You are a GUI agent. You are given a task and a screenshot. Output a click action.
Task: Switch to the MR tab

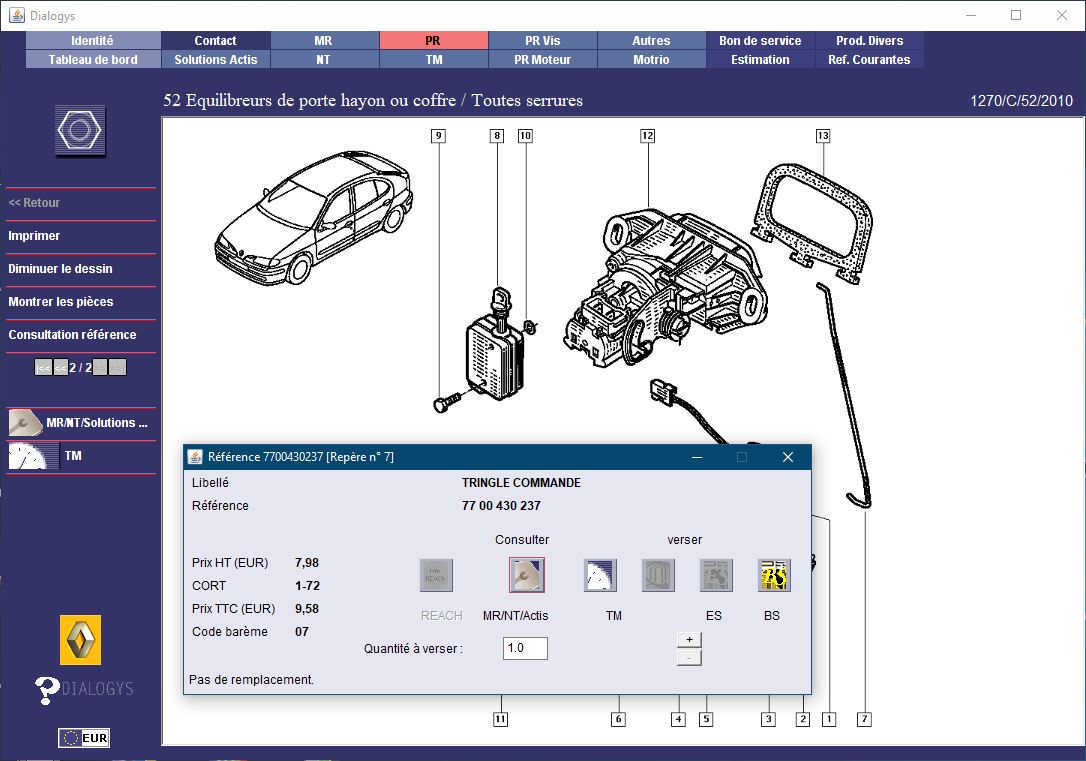(x=324, y=41)
